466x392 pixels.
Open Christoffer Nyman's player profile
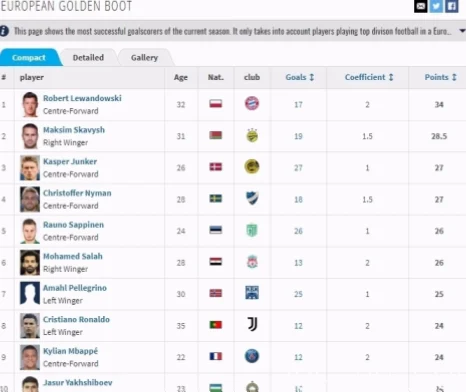[x=77, y=193]
